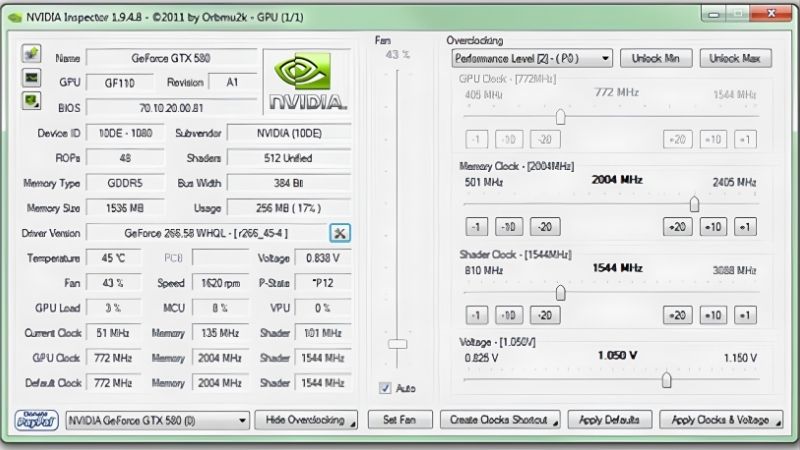Click Apply Defaults button
800x450 pixels.
[610, 420]
